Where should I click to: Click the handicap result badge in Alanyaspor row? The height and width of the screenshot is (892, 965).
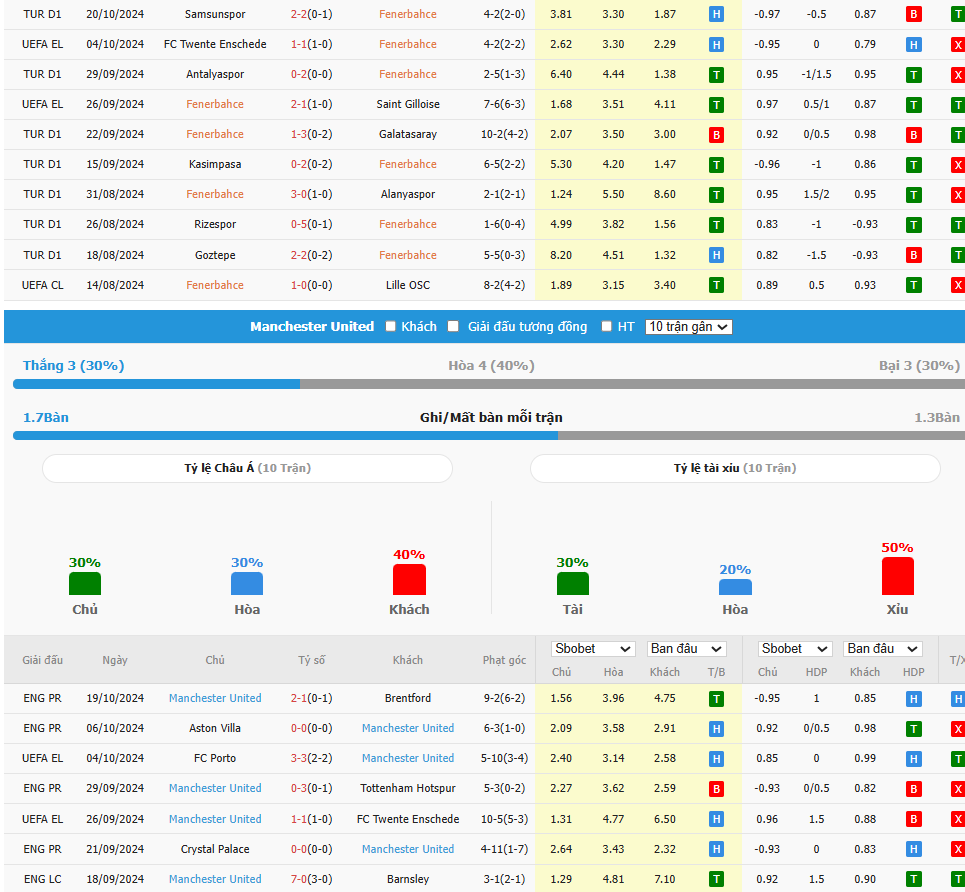(x=913, y=195)
